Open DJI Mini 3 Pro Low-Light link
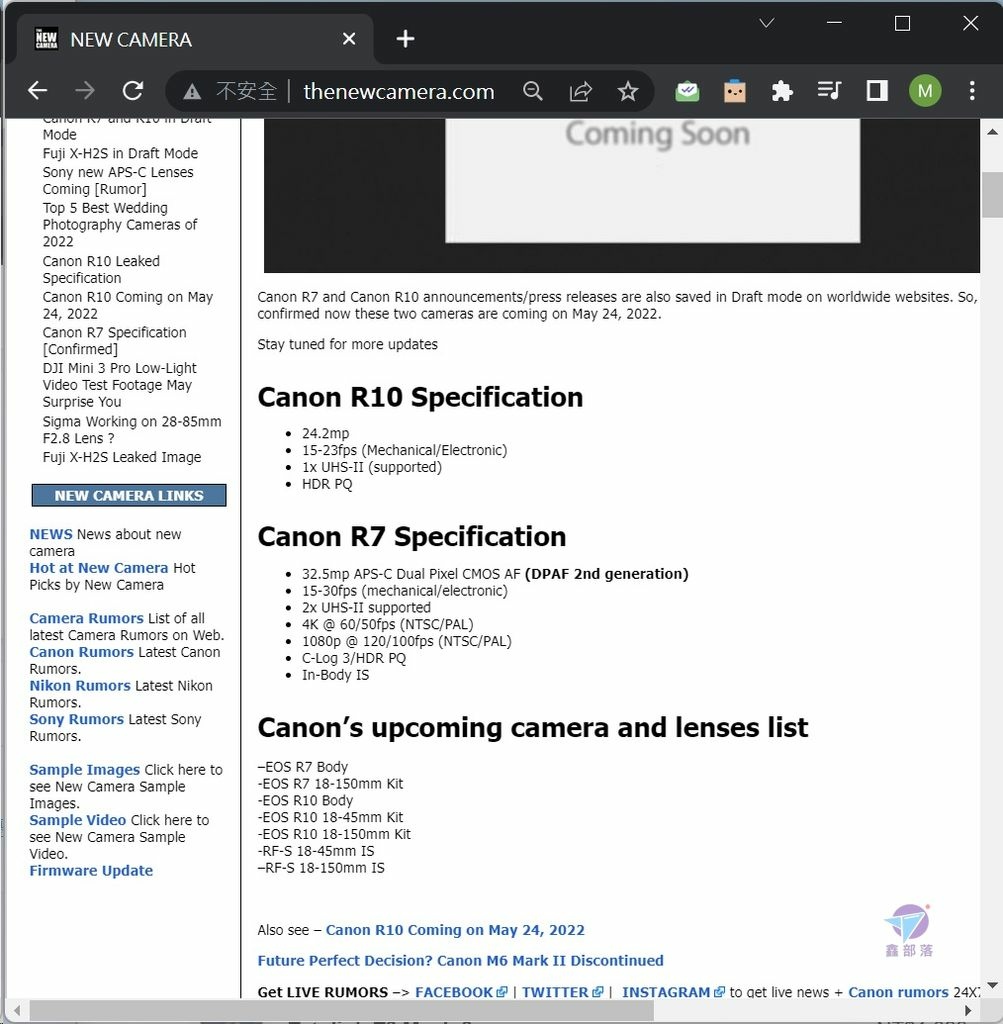The image size is (1003, 1024). 119,385
